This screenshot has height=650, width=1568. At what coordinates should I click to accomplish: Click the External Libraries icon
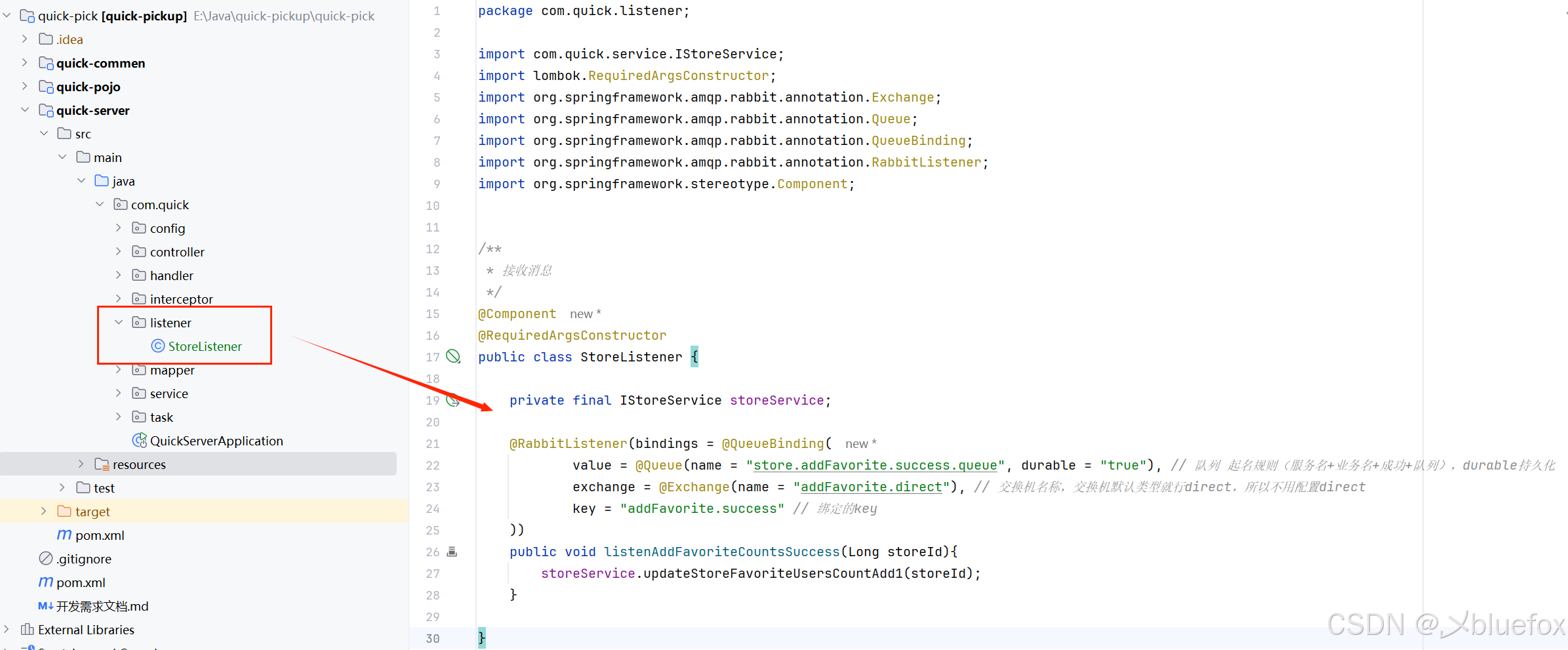28,629
